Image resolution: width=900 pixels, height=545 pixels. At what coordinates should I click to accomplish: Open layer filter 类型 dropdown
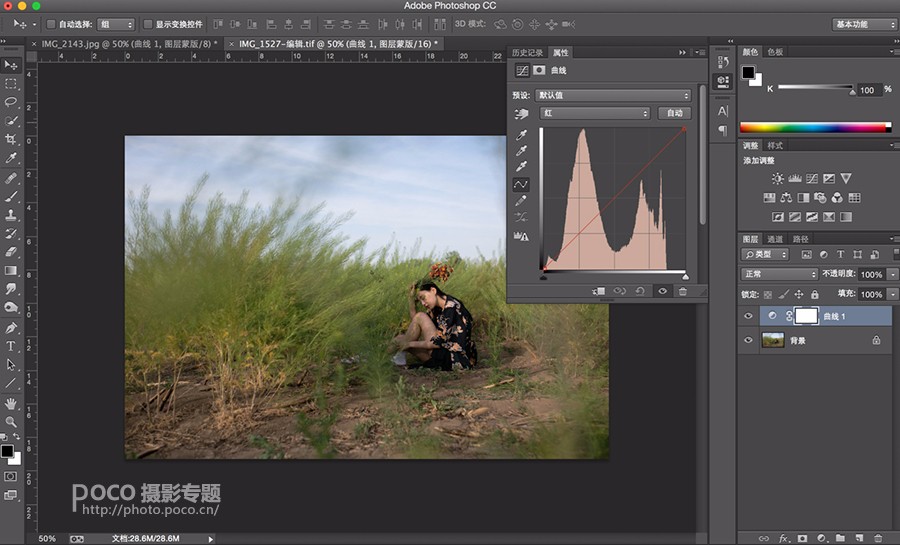pyautogui.click(x=766, y=254)
